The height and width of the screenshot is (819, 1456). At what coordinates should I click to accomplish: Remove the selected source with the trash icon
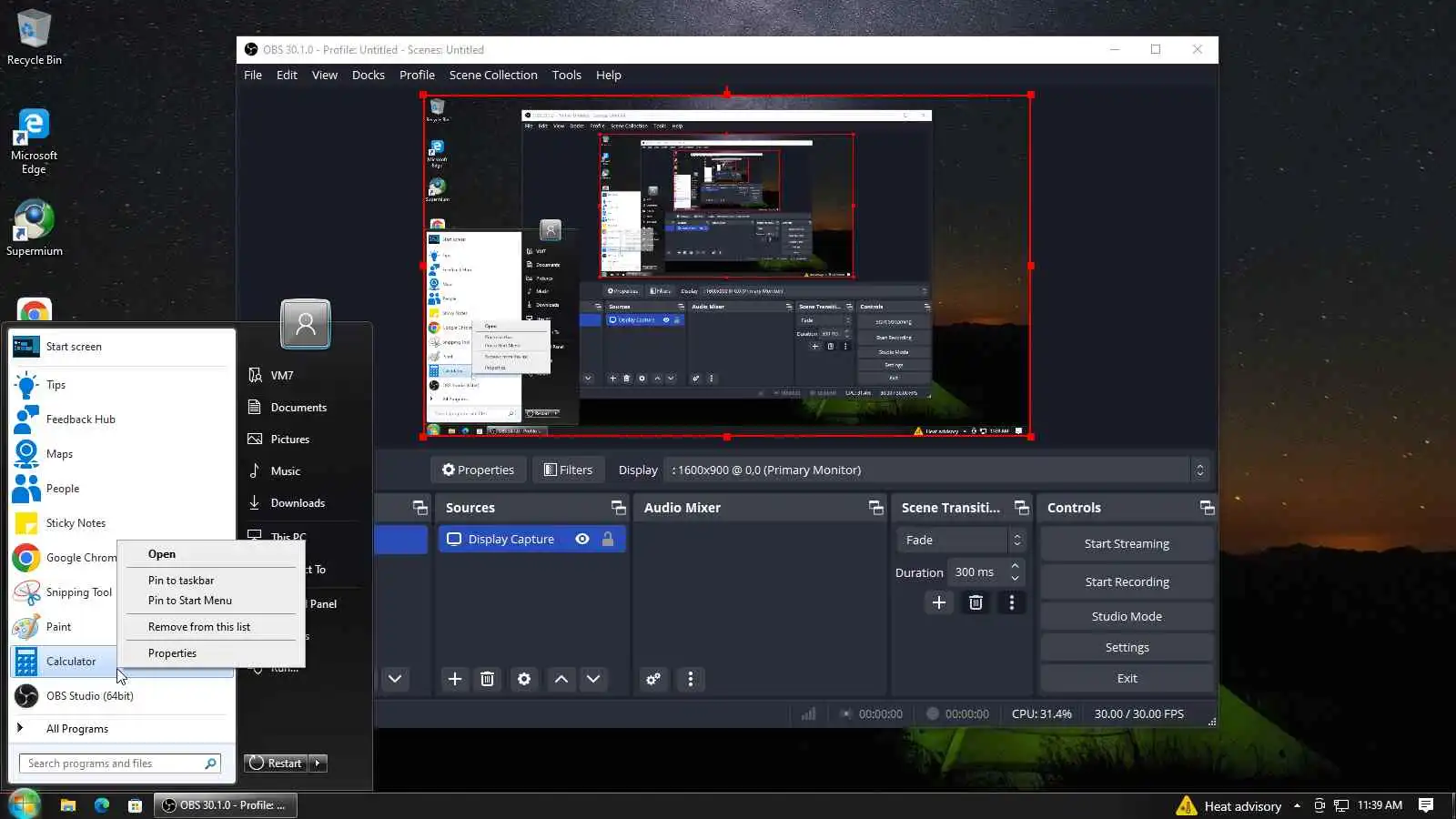pos(488,679)
